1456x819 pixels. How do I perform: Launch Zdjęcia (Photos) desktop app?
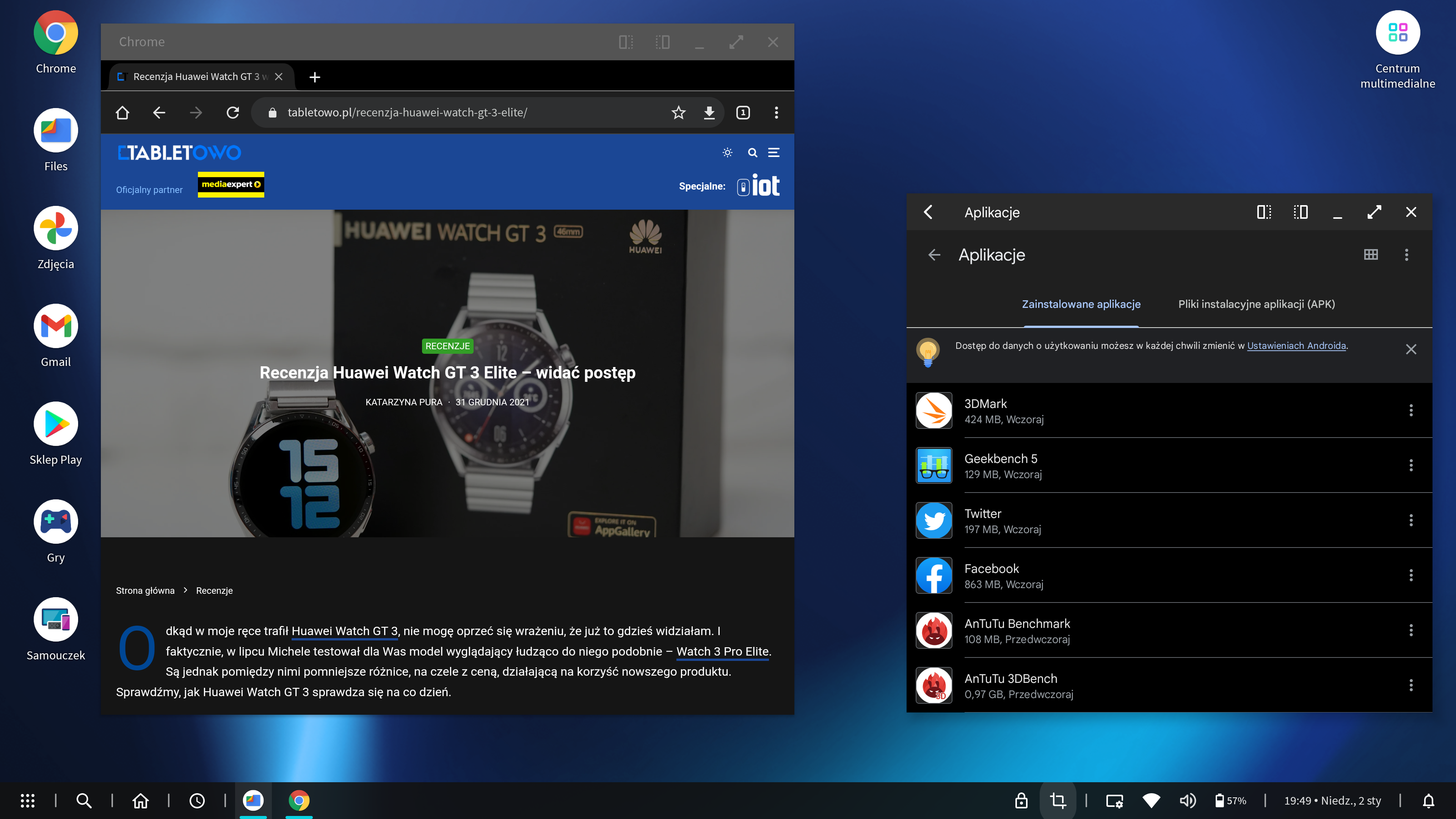pyautogui.click(x=55, y=228)
